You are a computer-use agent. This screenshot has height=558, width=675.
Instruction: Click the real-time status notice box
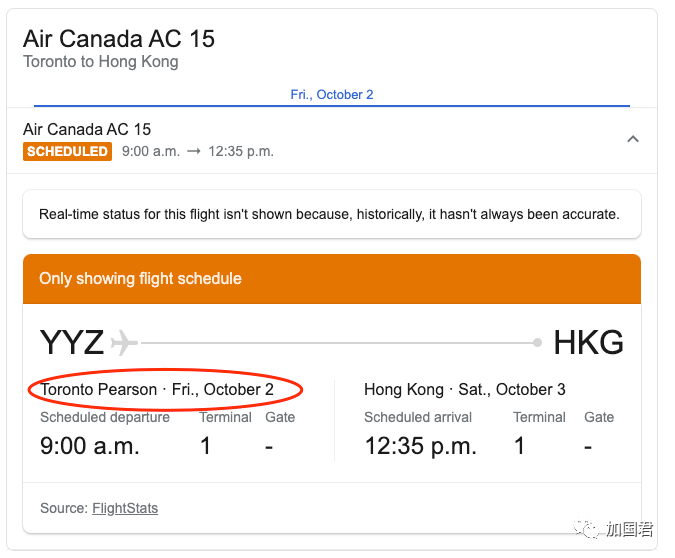coord(331,214)
